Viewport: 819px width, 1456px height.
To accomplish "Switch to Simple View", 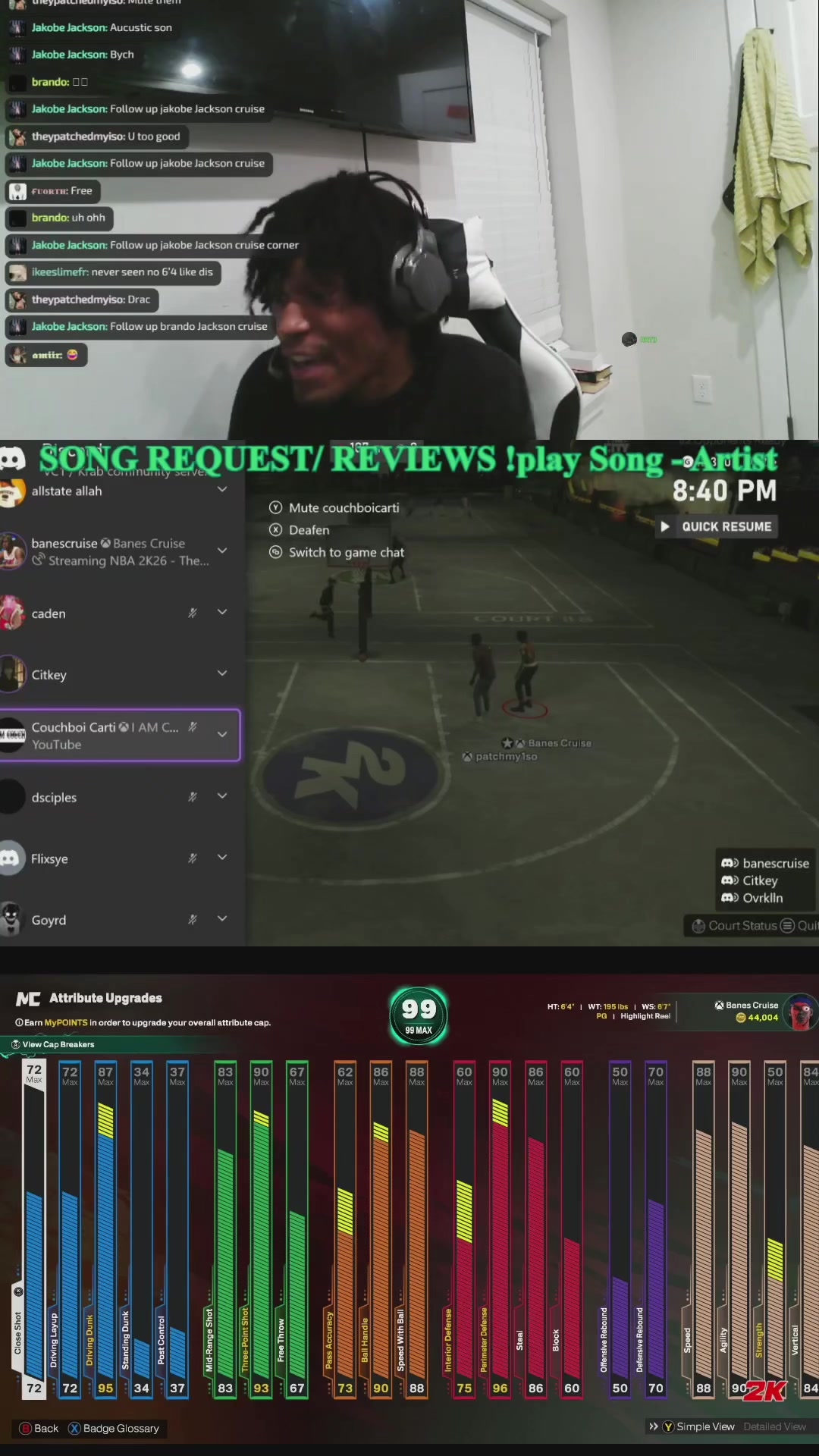I will [705, 1426].
